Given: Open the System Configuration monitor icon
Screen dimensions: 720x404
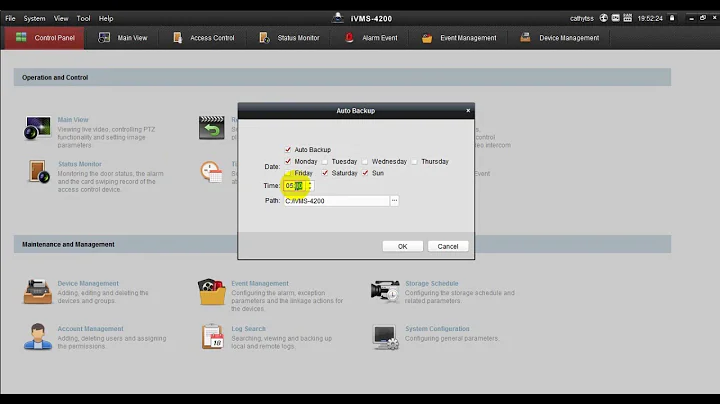Looking at the screenshot, I should [385, 337].
